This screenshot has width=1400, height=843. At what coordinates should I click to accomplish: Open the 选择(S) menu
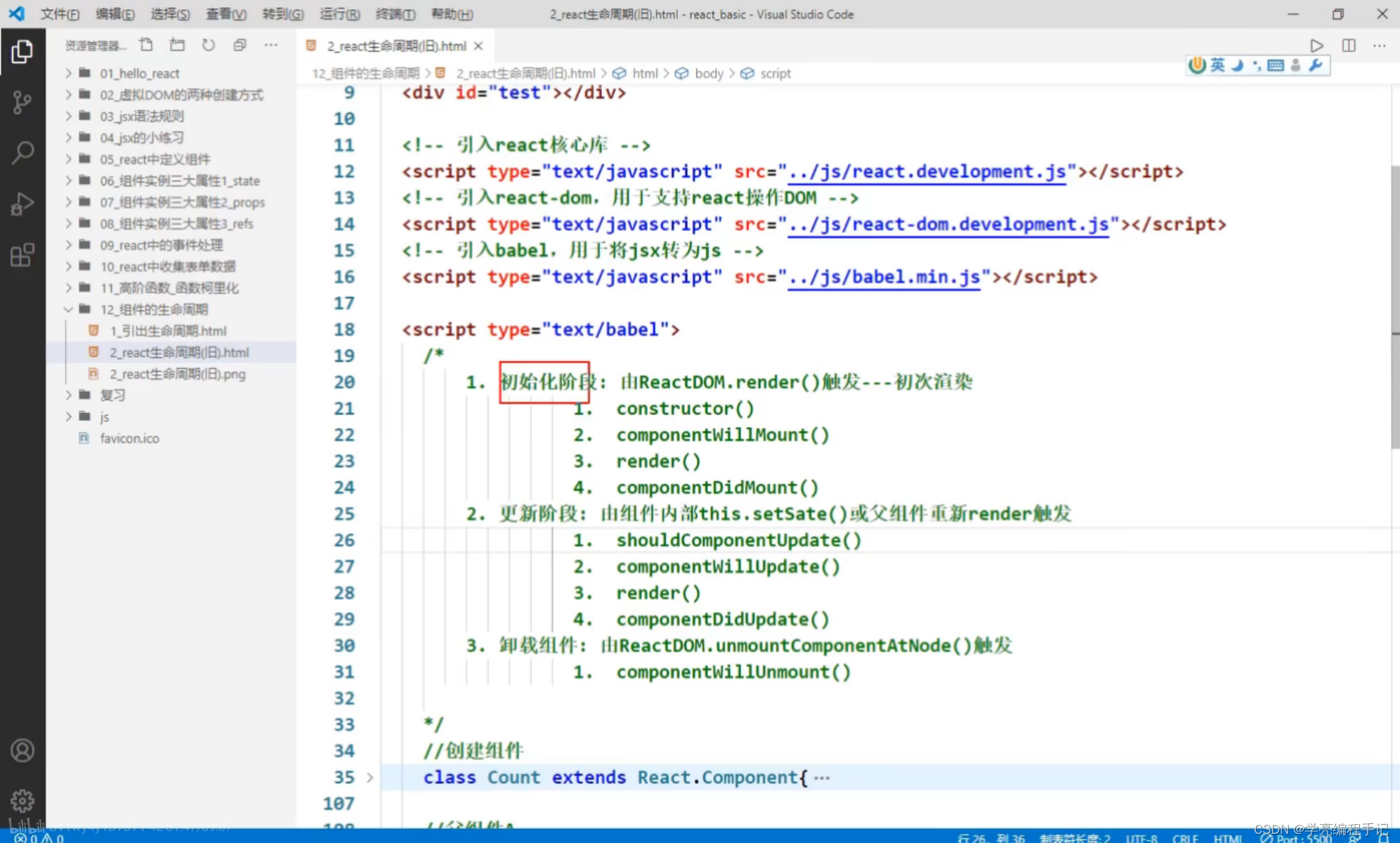point(170,14)
